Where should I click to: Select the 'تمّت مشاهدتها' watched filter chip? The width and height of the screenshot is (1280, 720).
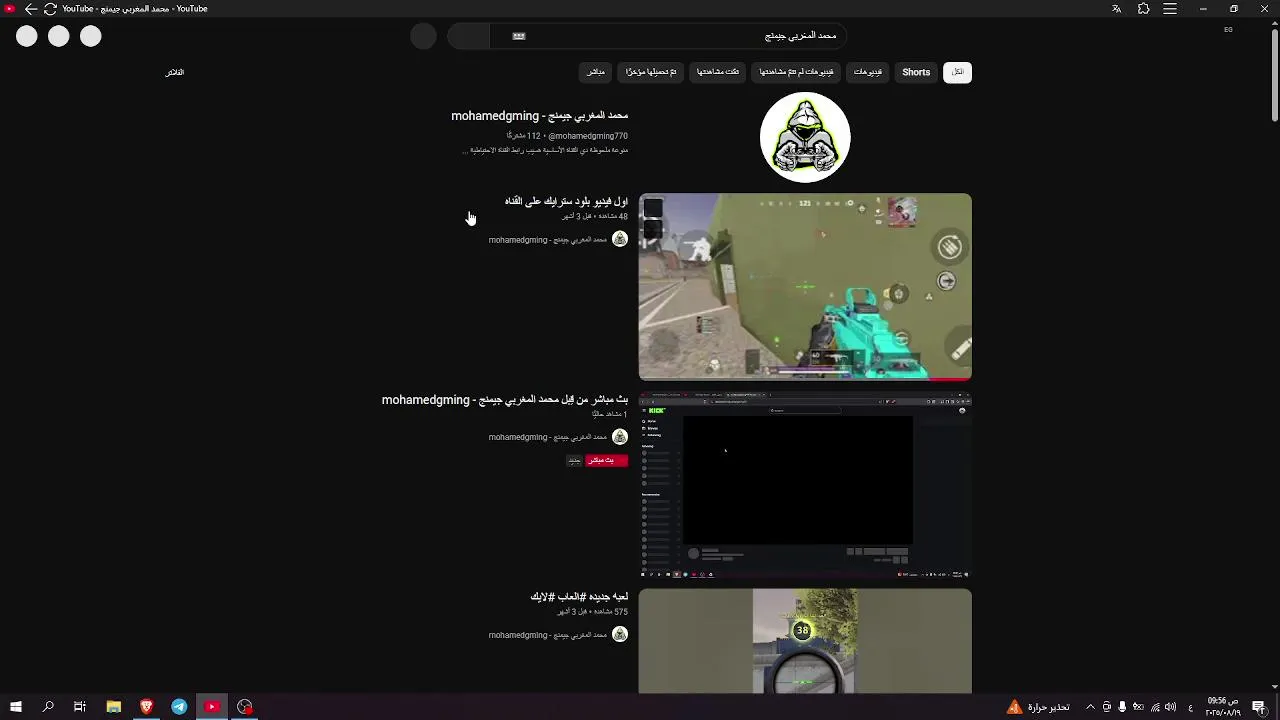pos(718,72)
